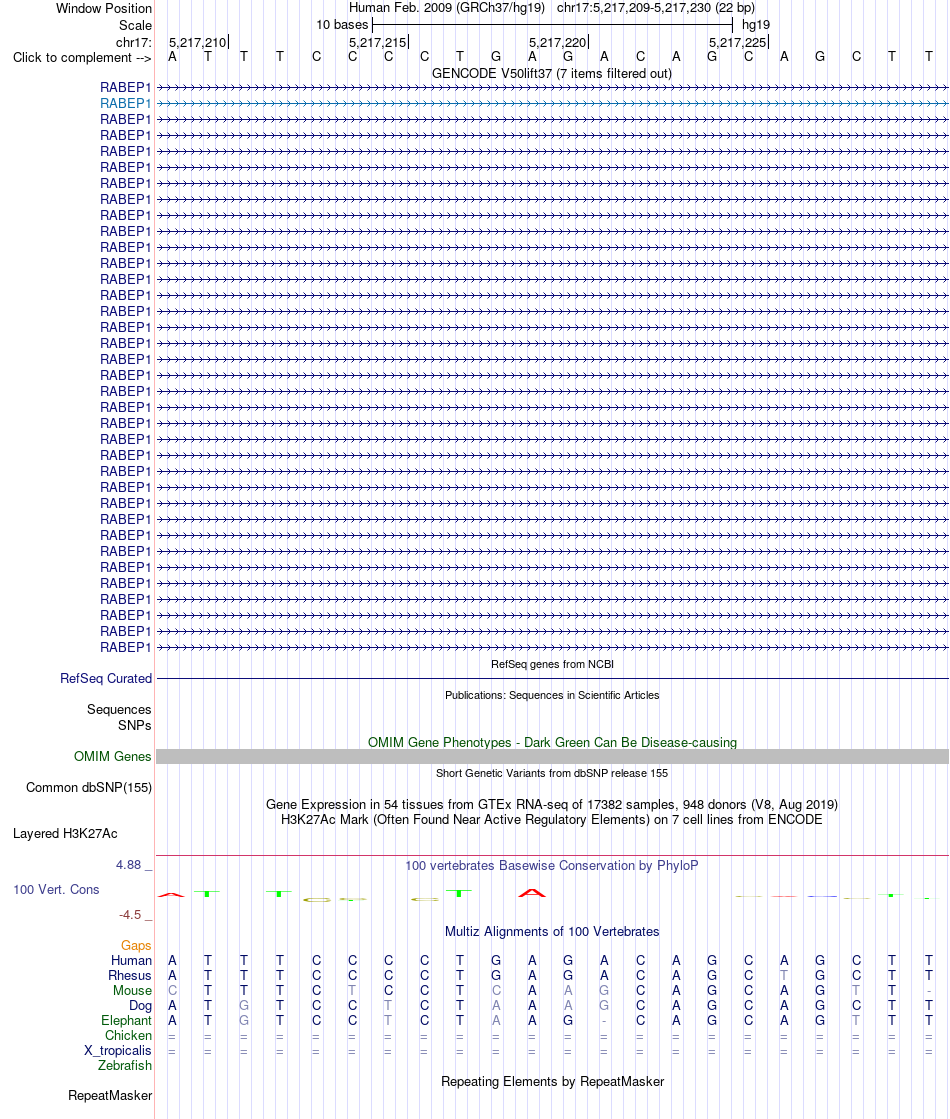
Task: Select the Chicken alignment row label
Action: [x=128, y=1036]
